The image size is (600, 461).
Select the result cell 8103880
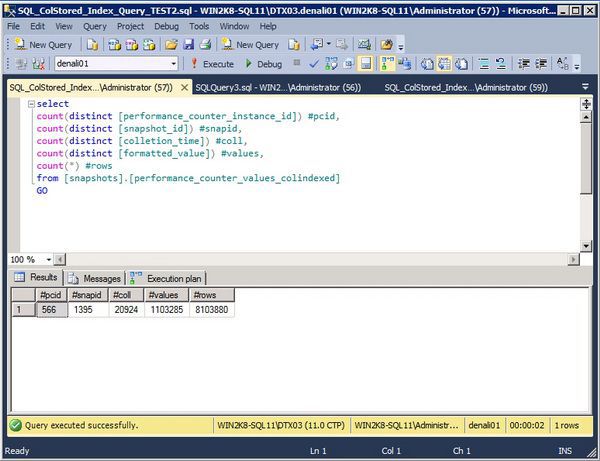point(212,310)
